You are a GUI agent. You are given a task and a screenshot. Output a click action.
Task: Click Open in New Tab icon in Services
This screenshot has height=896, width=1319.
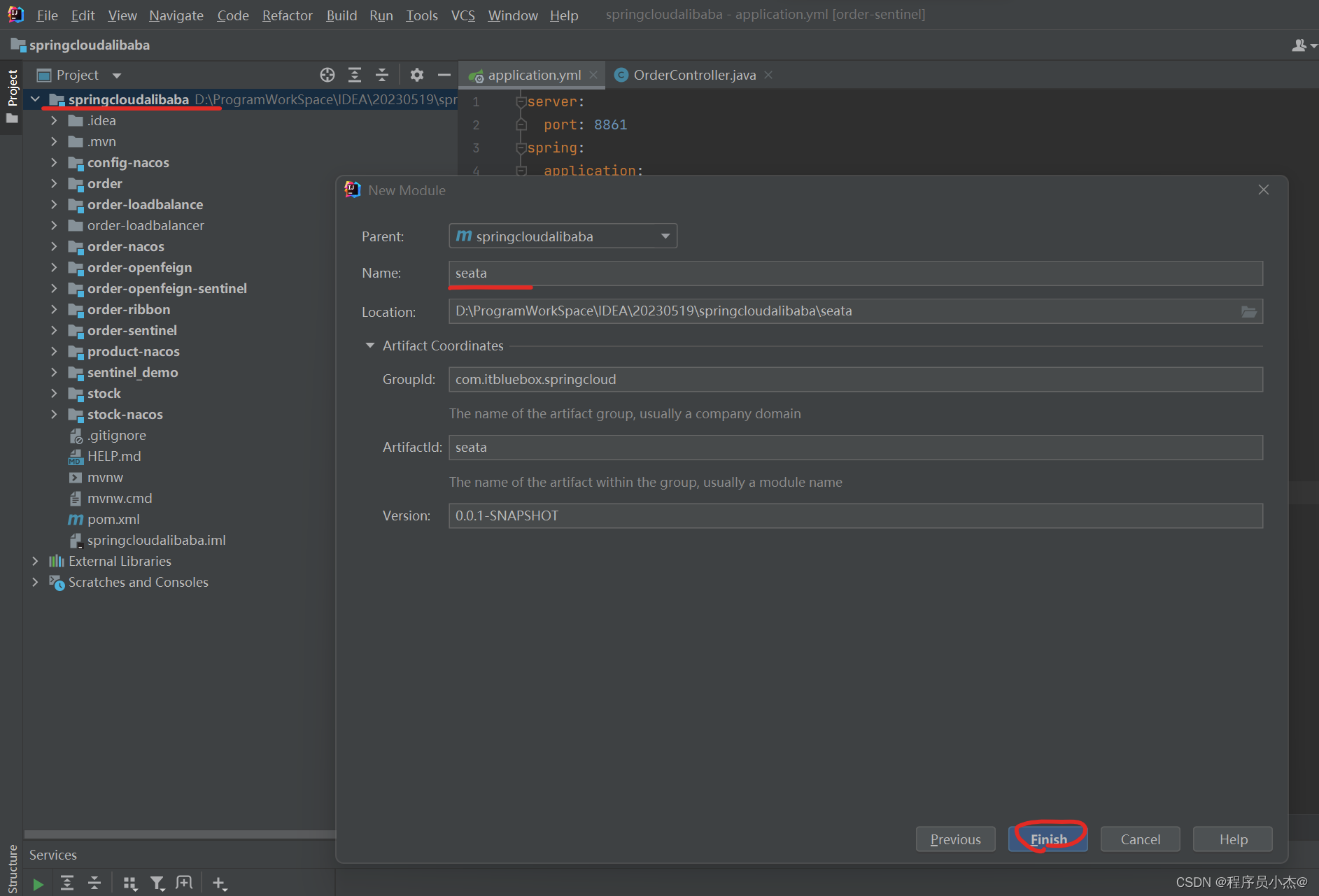pos(184,883)
